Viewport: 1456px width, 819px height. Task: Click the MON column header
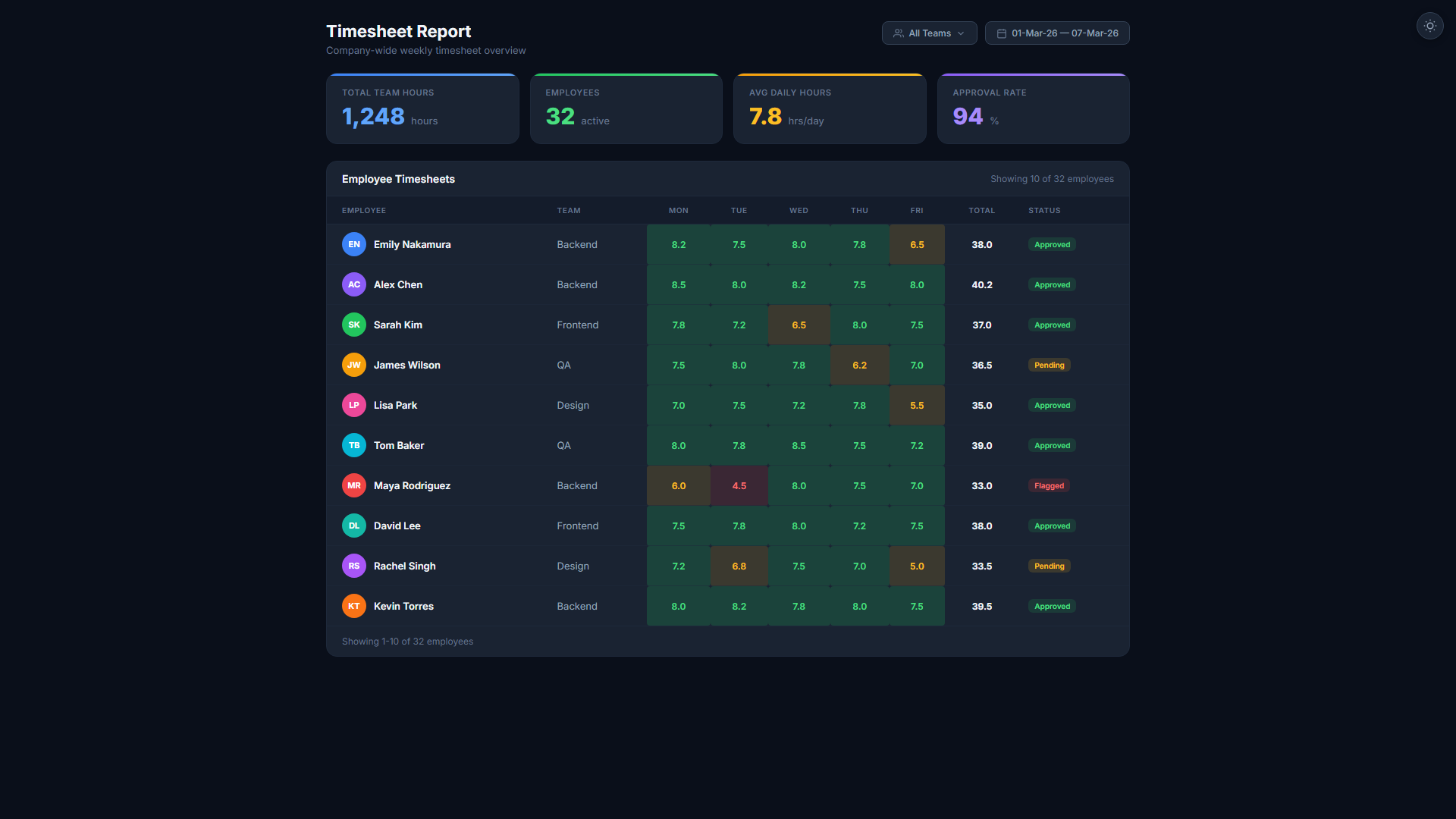[x=679, y=211]
